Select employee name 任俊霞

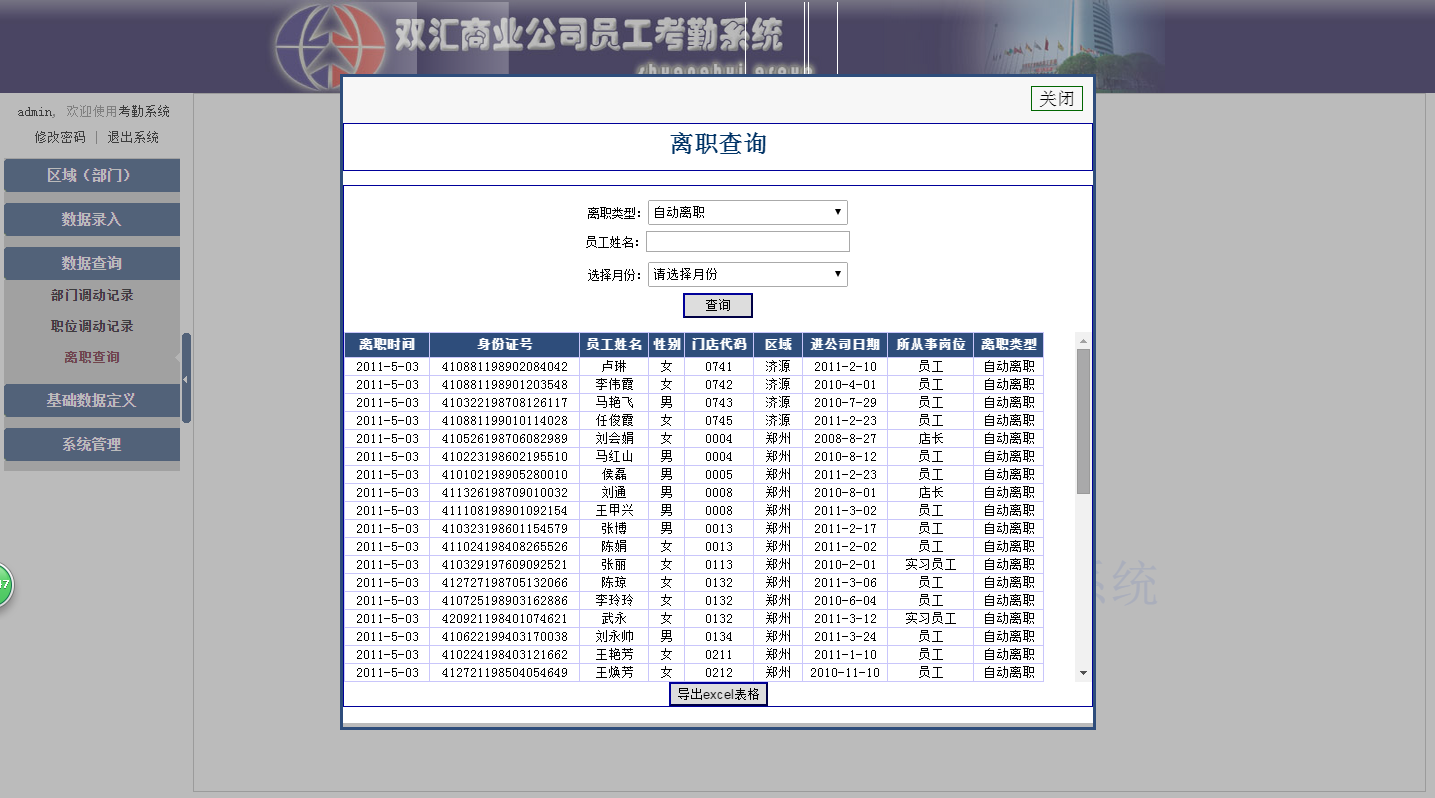coord(614,421)
